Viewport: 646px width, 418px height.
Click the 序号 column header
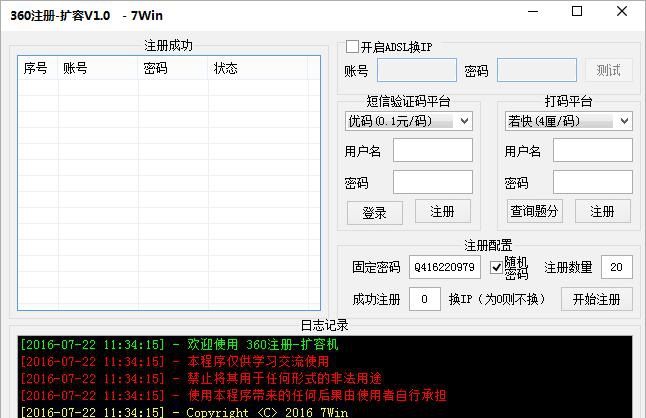[x=37, y=68]
